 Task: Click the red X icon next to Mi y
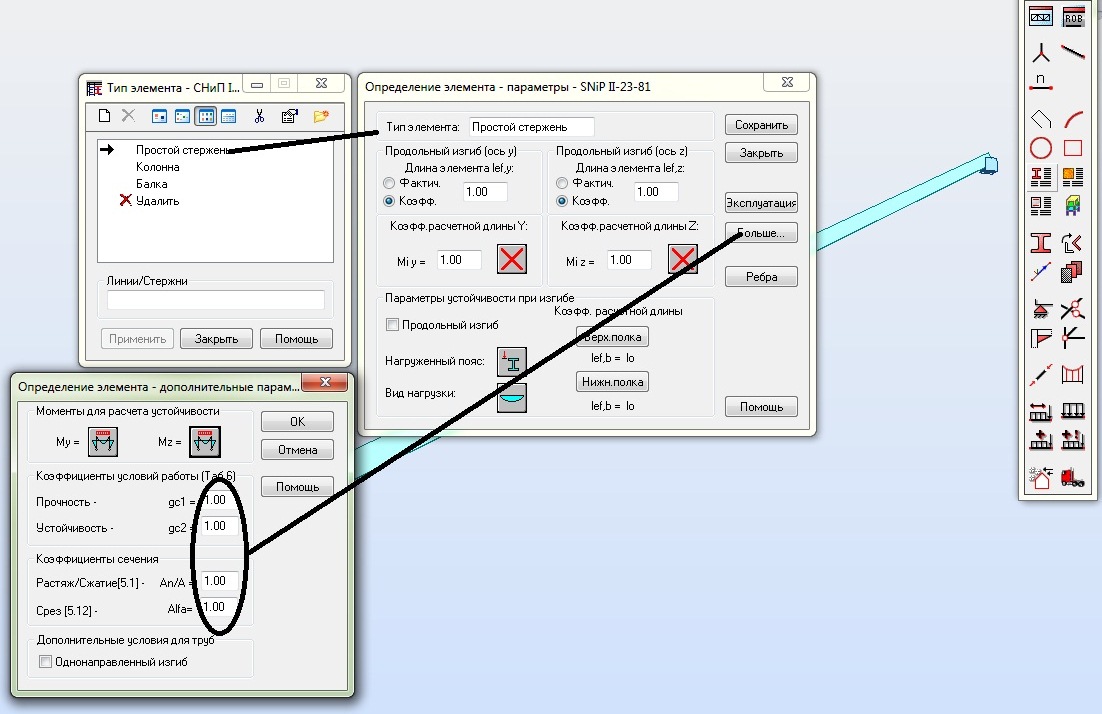tap(512, 259)
